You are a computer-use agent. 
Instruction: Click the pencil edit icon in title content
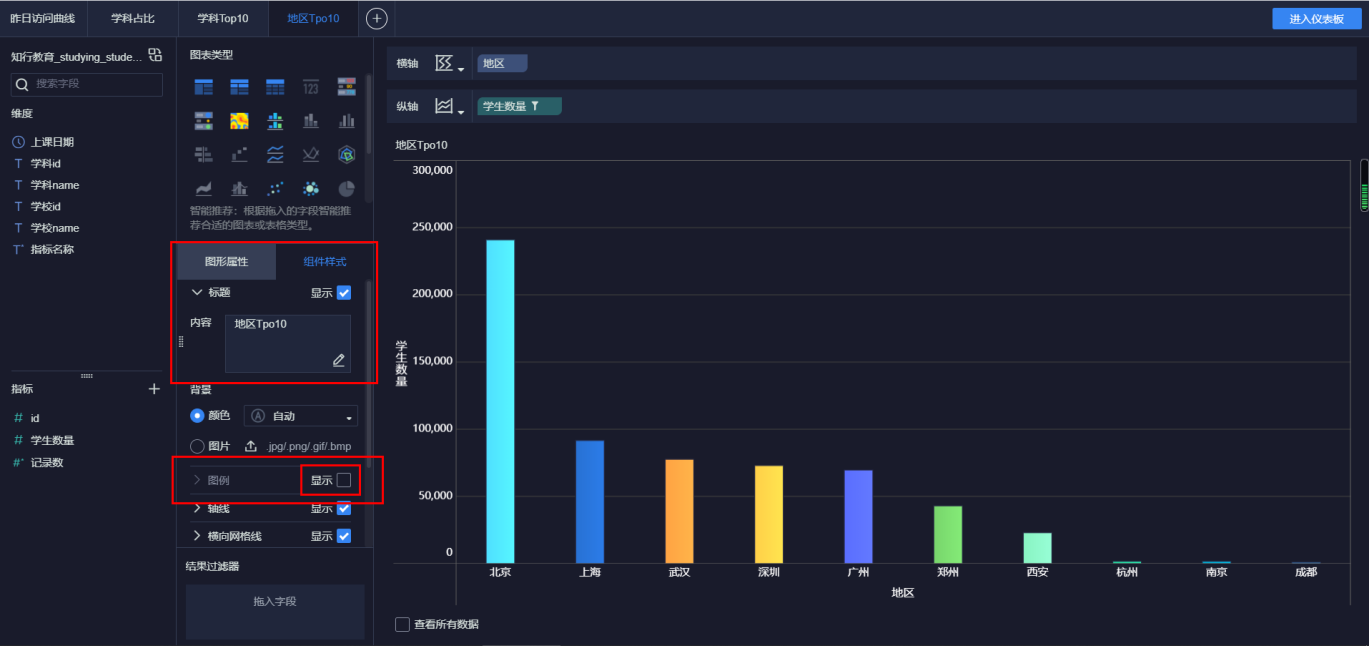tap(339, 360)
